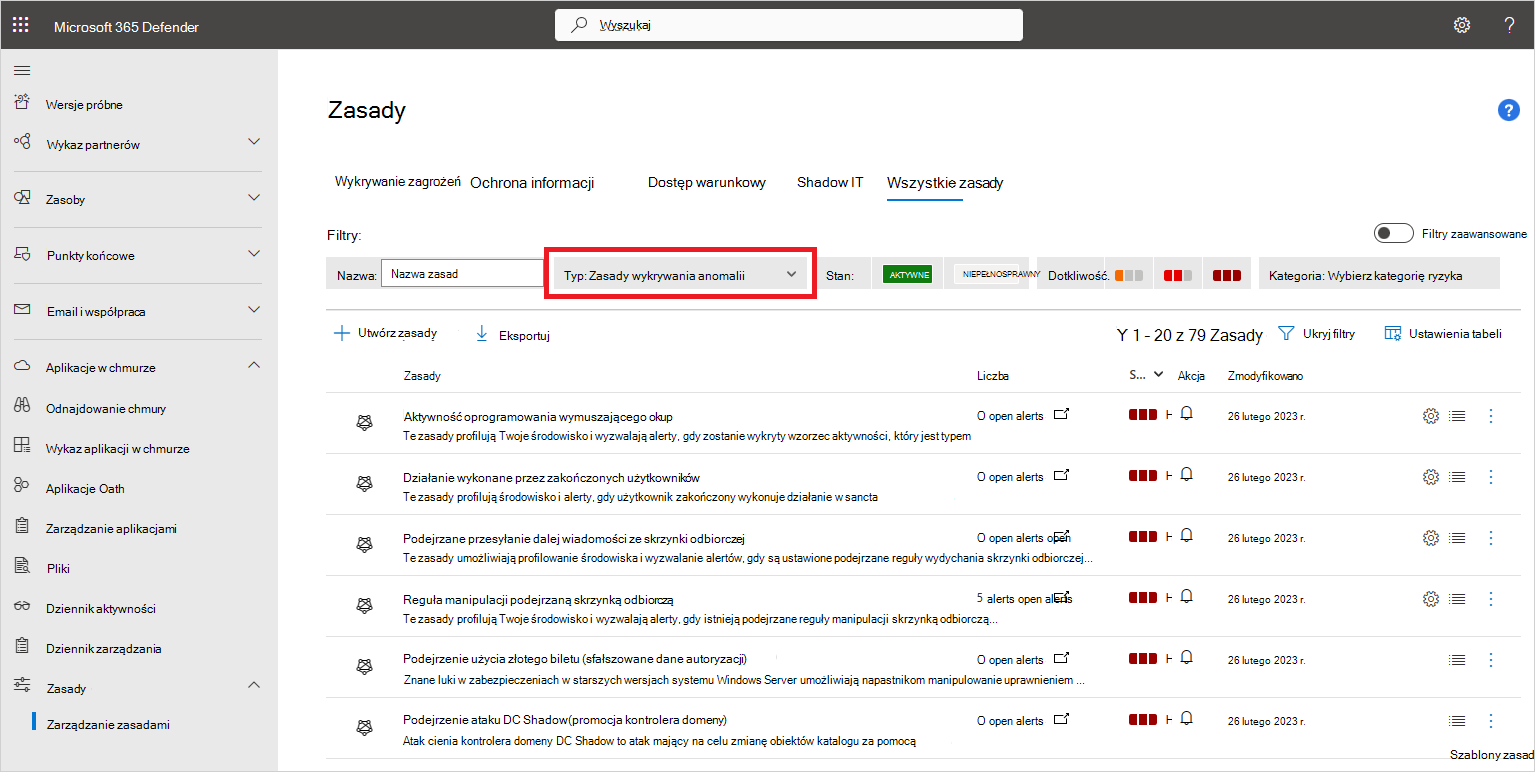Image resolution: width=1535 pixels, height=772 pixels.
Task: Open policy Podejrzane przesyłanie dalej wiadomości
Action: pos(573,539)
